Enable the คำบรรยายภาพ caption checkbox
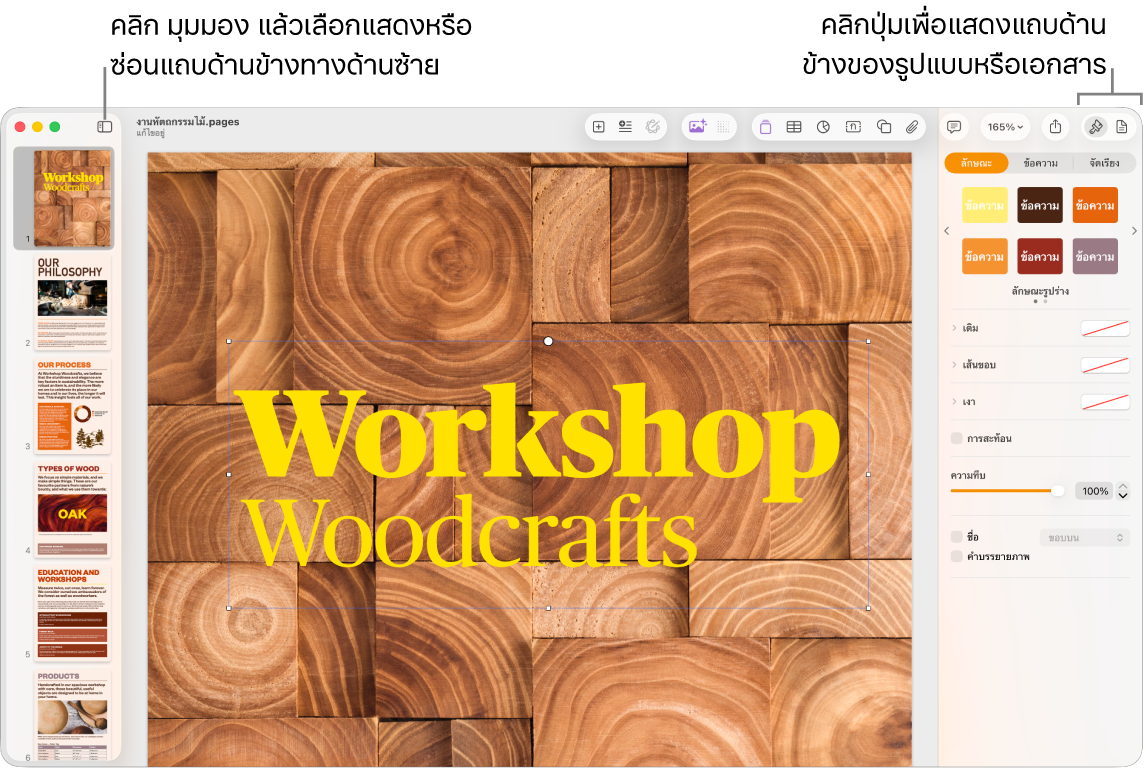The image size is (1144, 769). [956, 557]
